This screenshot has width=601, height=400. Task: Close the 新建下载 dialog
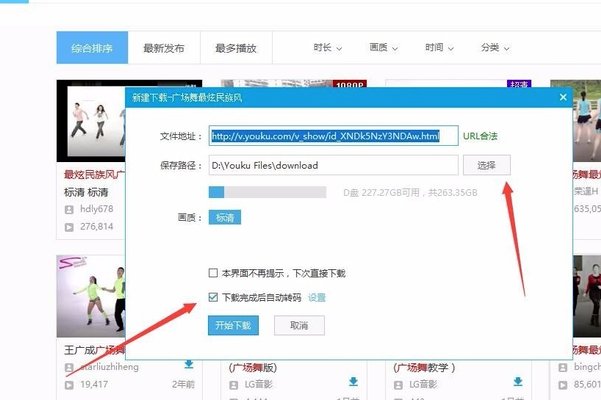coord(563,97)
